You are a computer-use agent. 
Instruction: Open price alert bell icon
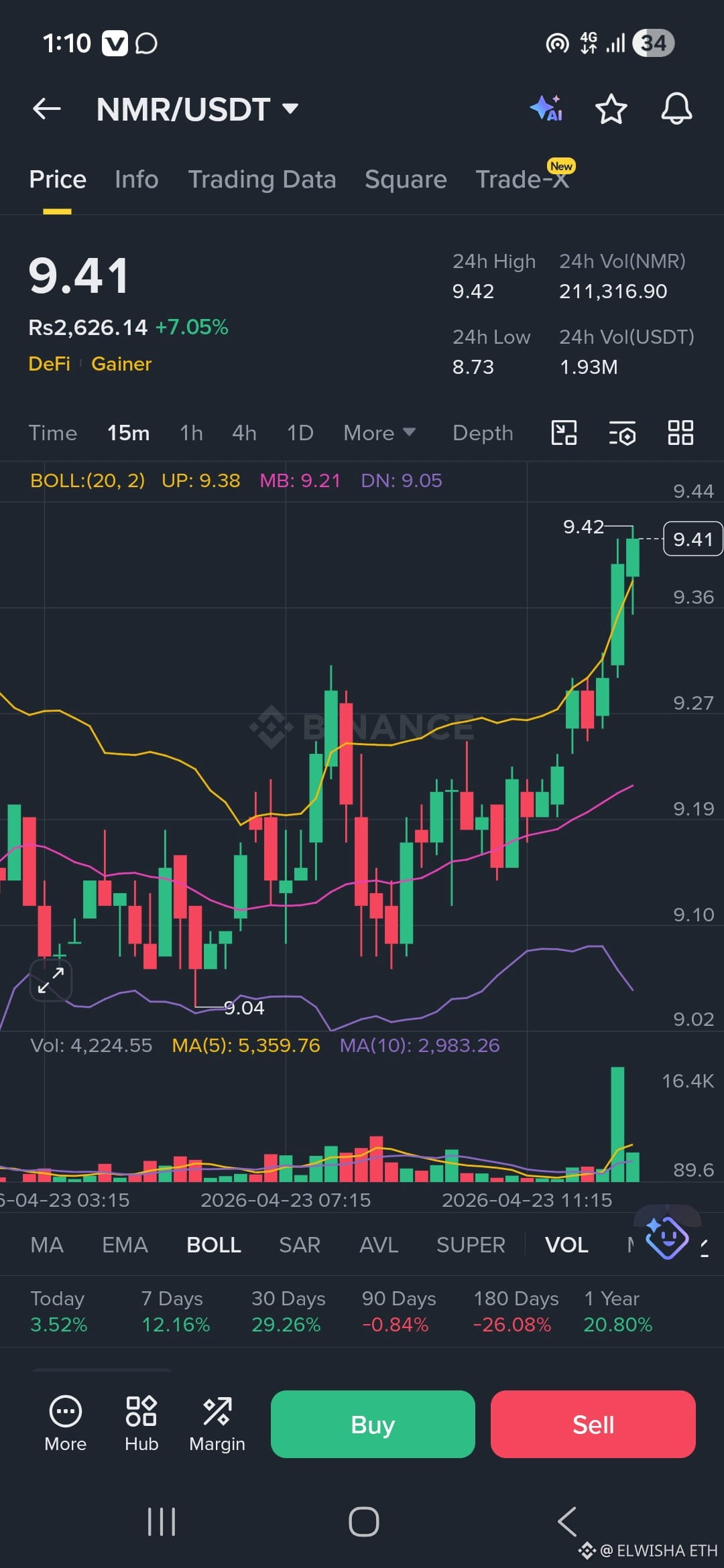pyautogui.click(x=676, y=109)
